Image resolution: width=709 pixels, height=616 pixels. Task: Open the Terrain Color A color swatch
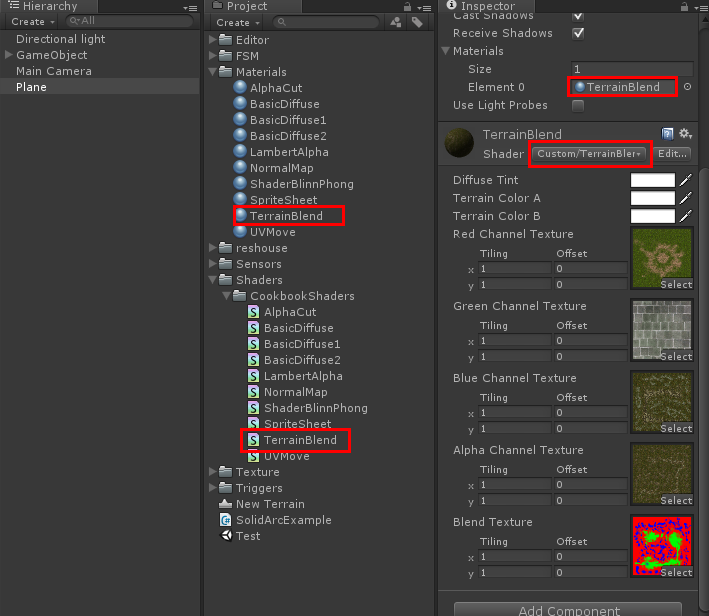653,198
